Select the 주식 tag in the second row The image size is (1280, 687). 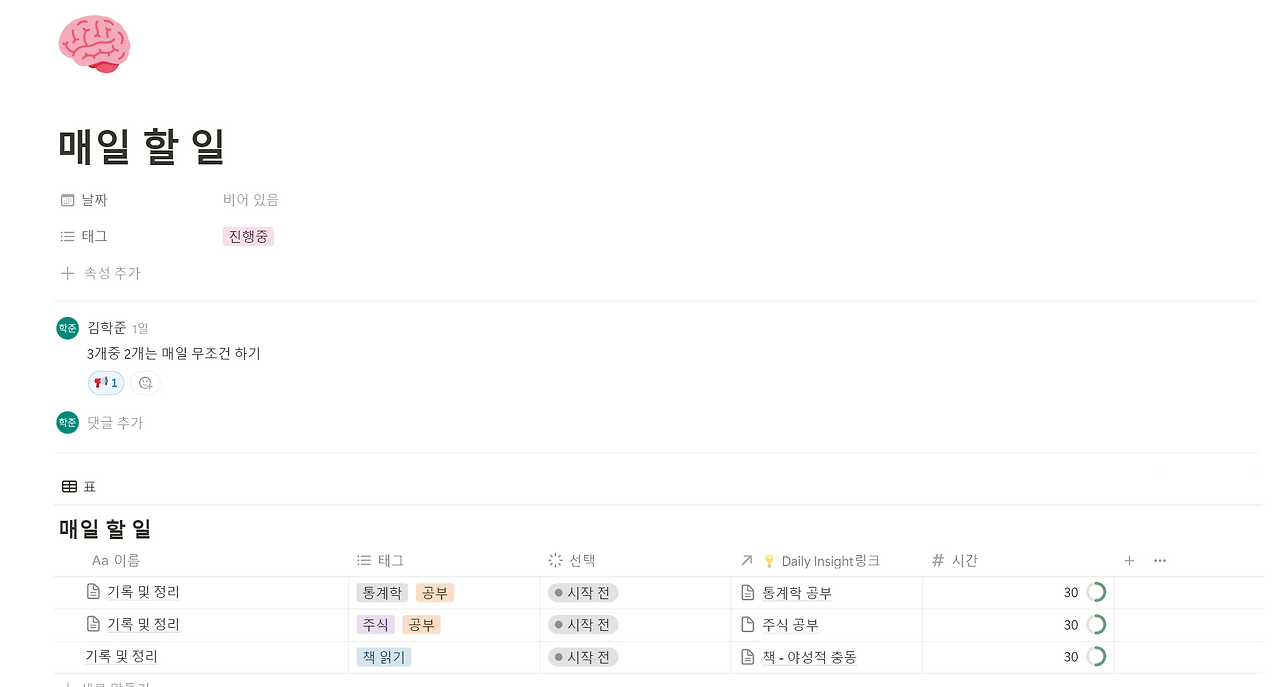tap(375, 625)
